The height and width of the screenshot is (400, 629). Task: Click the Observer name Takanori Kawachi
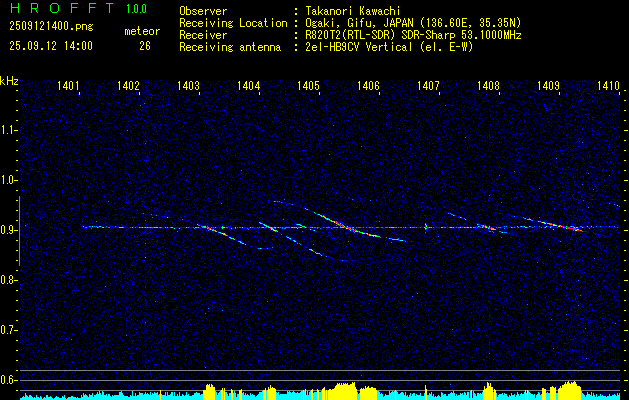pos(353,11)
